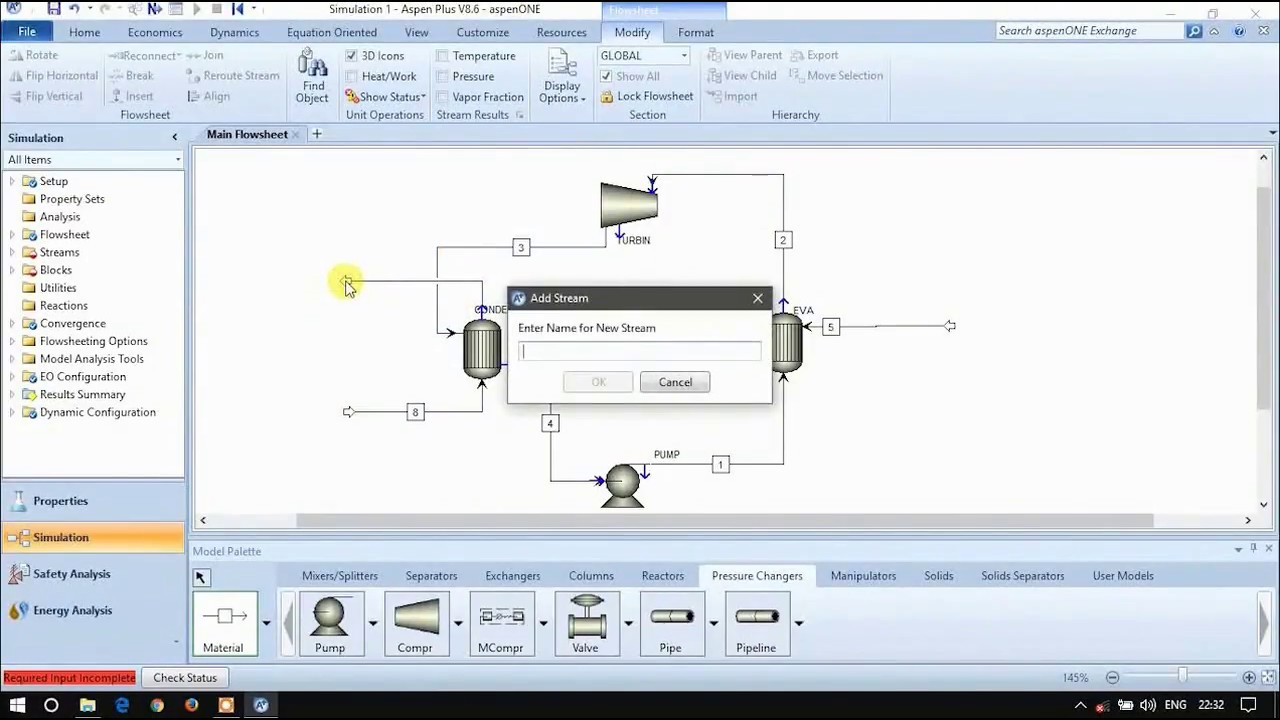
Task: Enable the Vapor Fraction checkbox
Action: coord(442,97)
